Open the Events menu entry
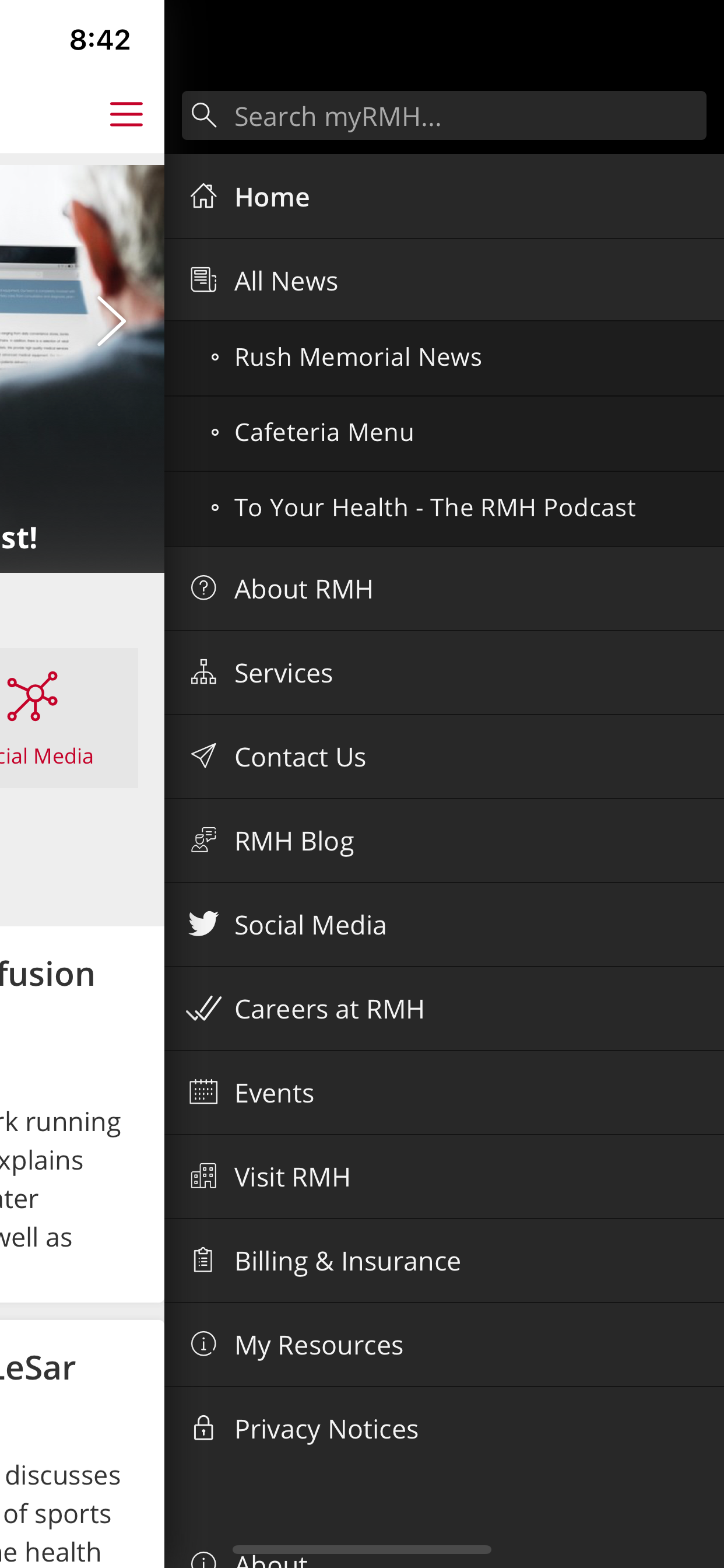Image resolution: width=724 pixels, height=1568 pixels. pos(444,1093)
